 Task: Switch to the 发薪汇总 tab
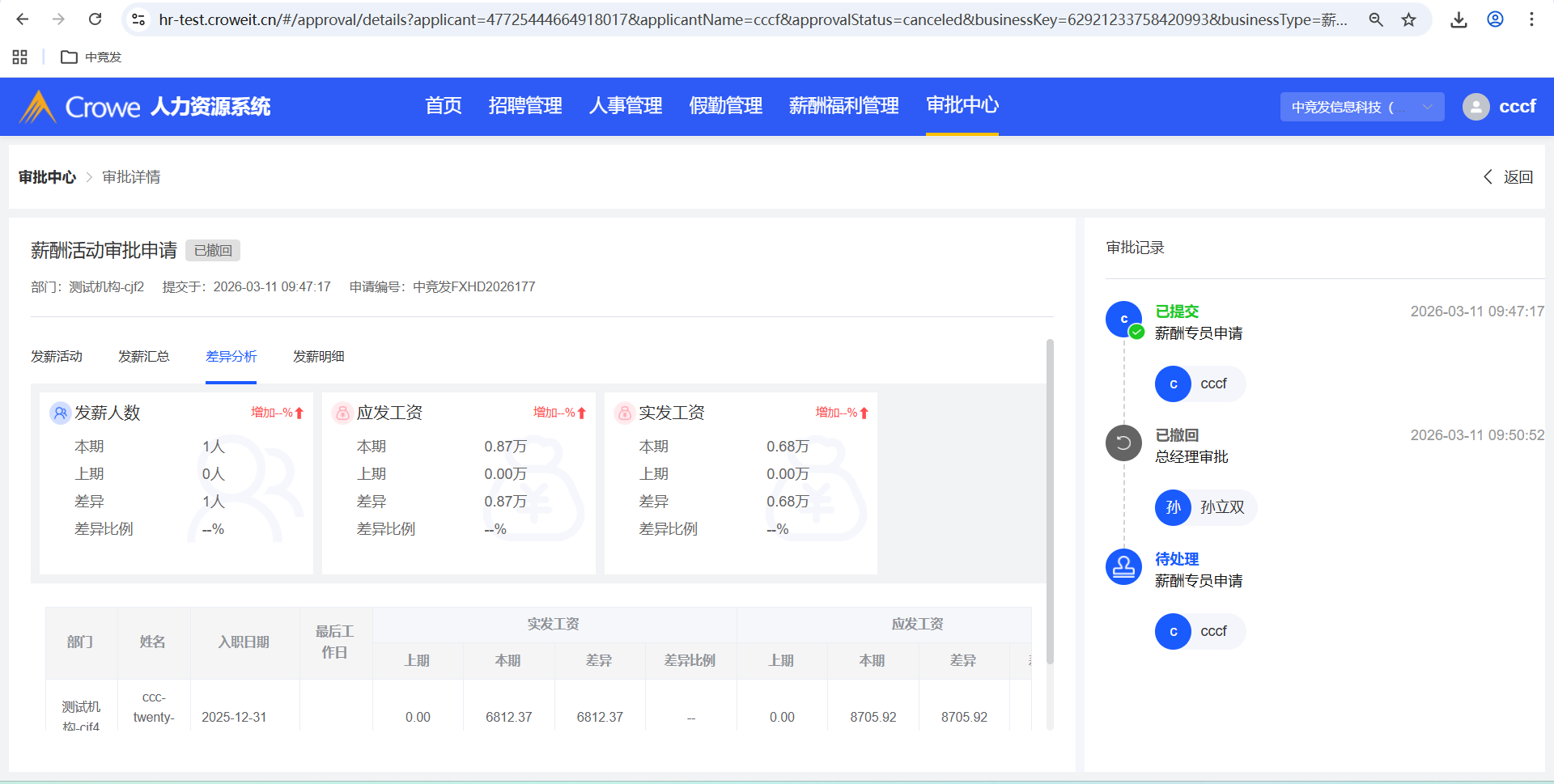click(x=143, y=357)
